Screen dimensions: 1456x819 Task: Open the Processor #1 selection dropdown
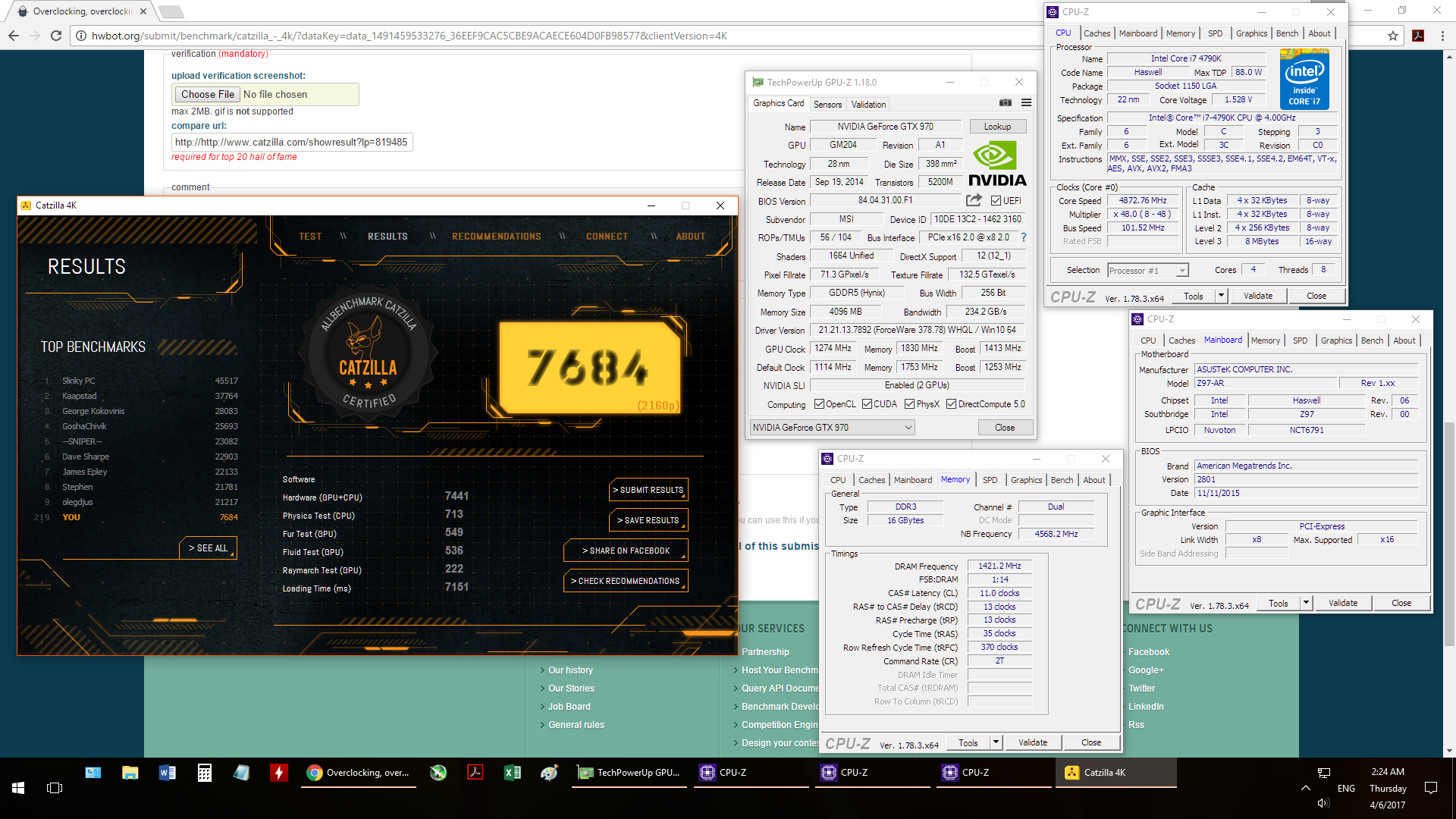1148,270
